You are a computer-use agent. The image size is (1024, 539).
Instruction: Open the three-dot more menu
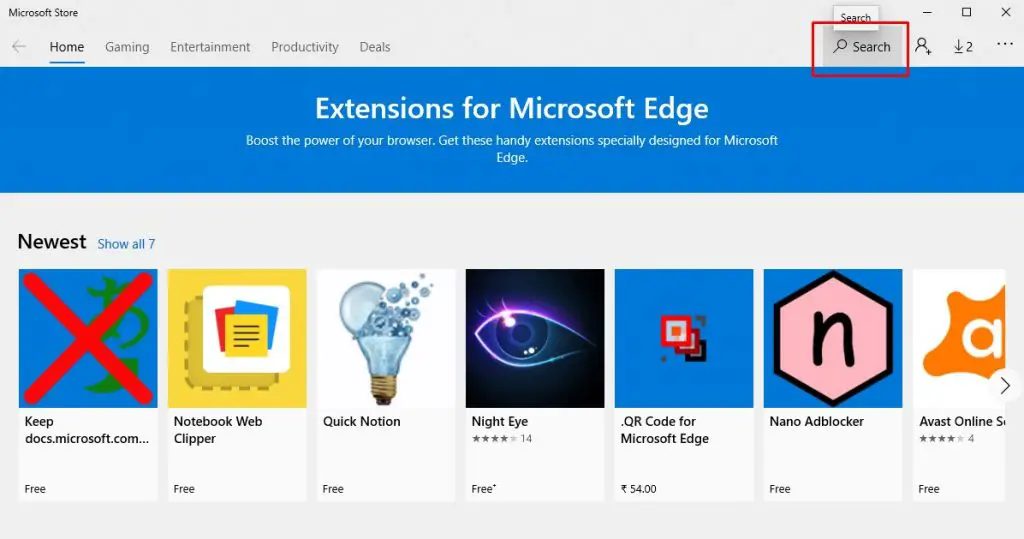click(x=1005, y=44)
